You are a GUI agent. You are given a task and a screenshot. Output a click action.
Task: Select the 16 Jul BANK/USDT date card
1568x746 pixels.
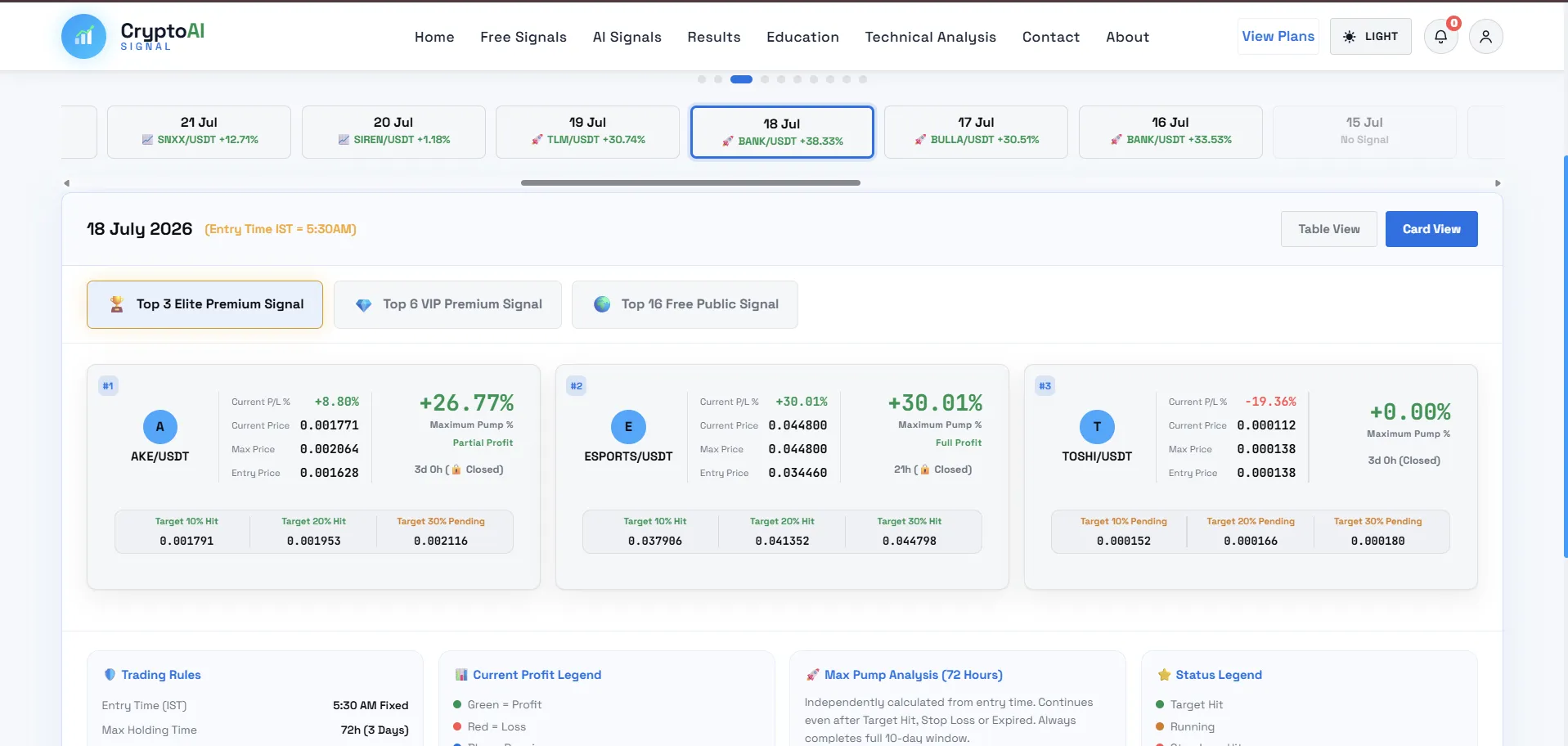pyautogui.click(x=1170, y=132)
